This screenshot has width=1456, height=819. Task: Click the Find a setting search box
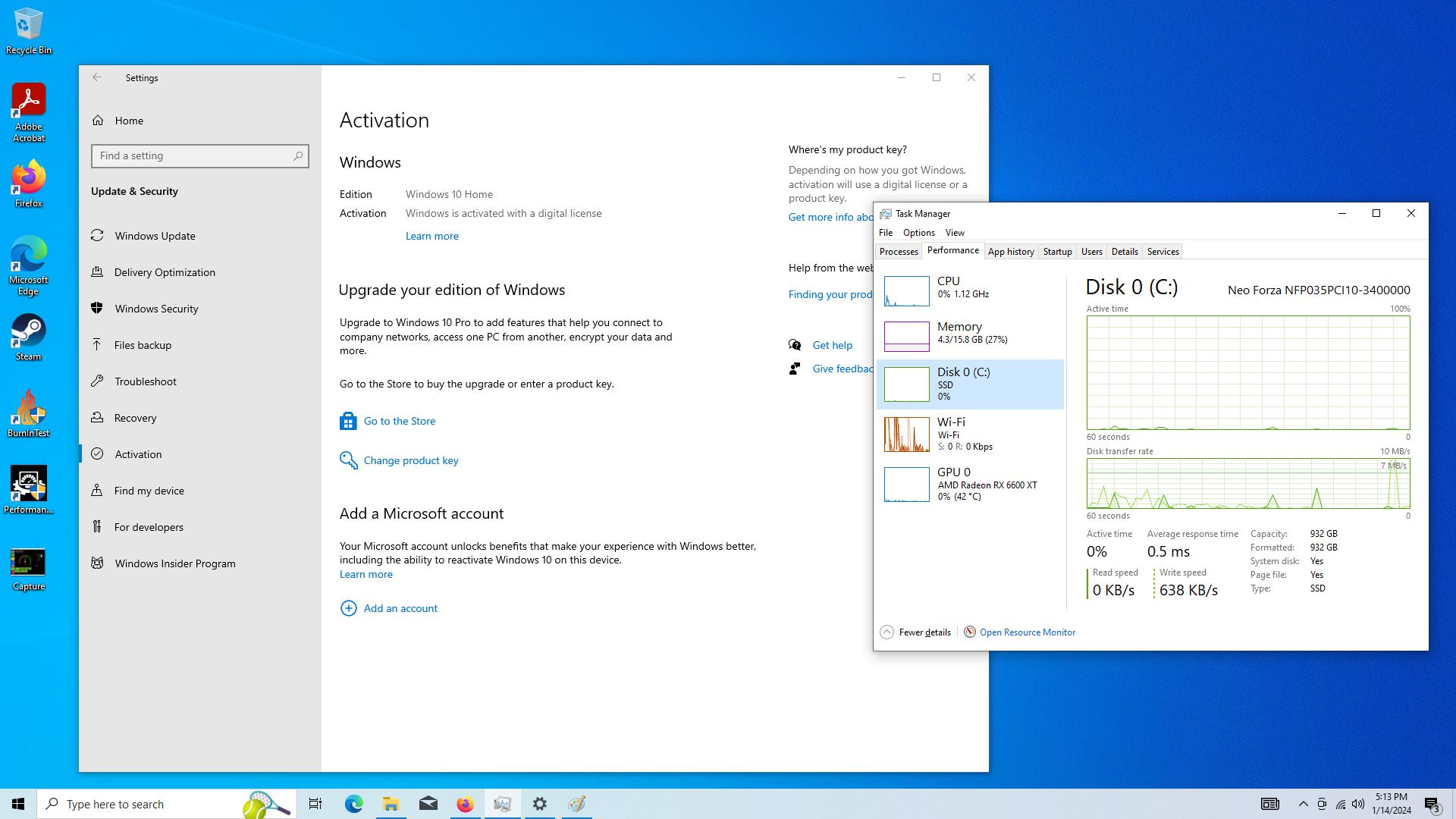coord(200,155)
